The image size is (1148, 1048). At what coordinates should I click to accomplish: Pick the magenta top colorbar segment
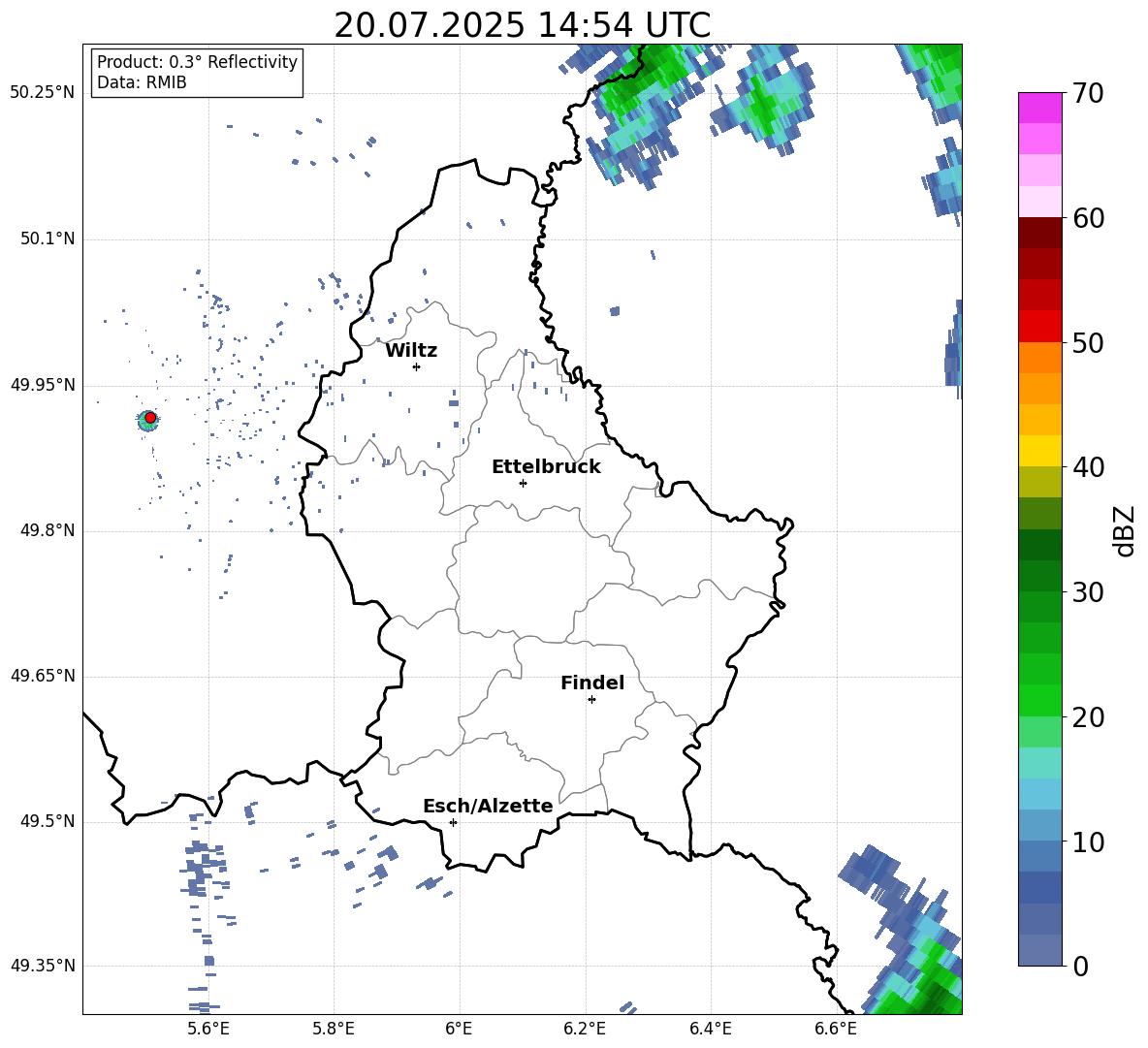coord(1039,108)
